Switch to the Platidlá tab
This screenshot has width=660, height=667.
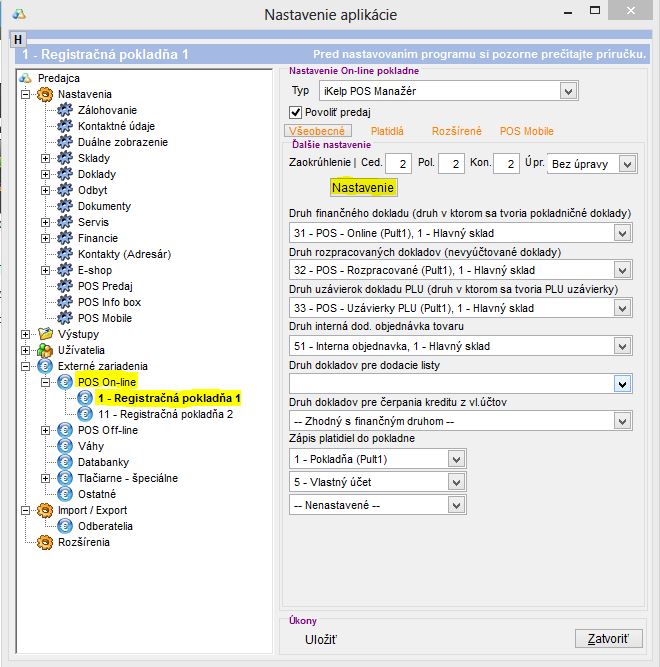coord(387,131)
